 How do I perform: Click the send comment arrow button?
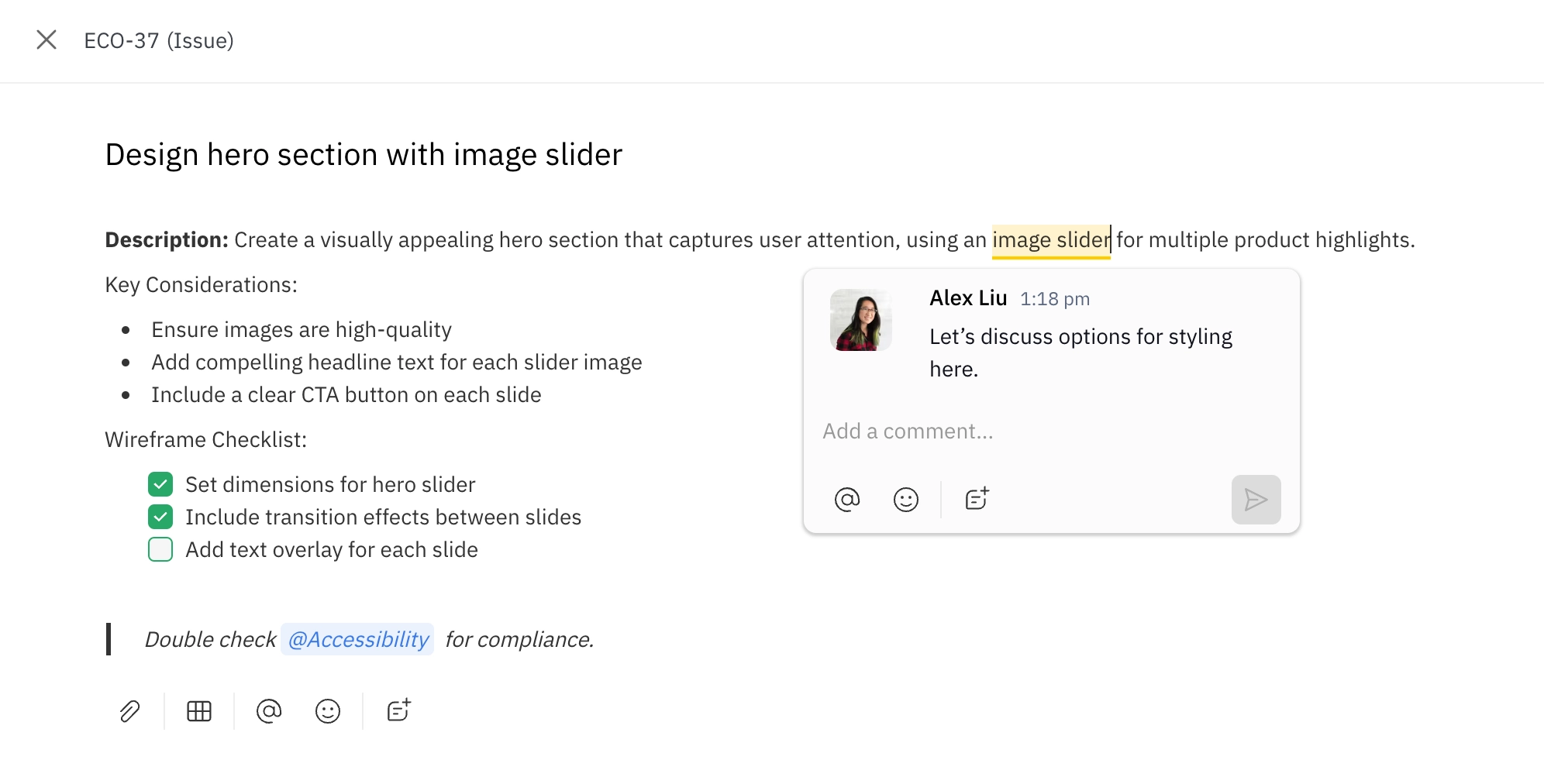tap(1256, 500)
